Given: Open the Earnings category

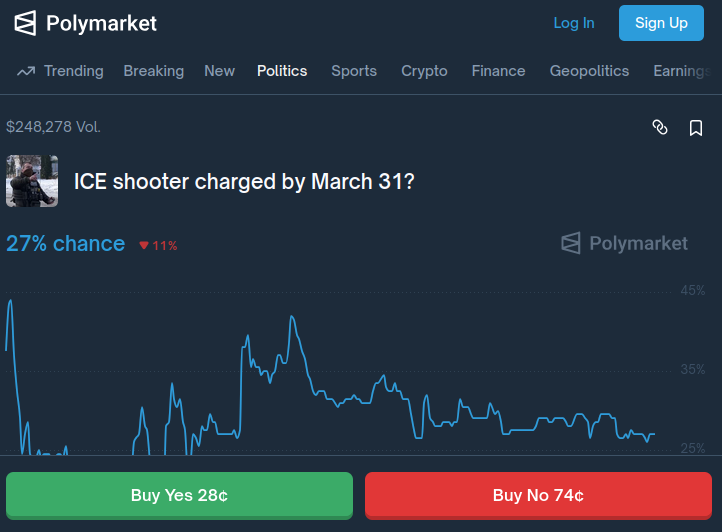Looking at the screenshot, I should click(x=682, y=71).
